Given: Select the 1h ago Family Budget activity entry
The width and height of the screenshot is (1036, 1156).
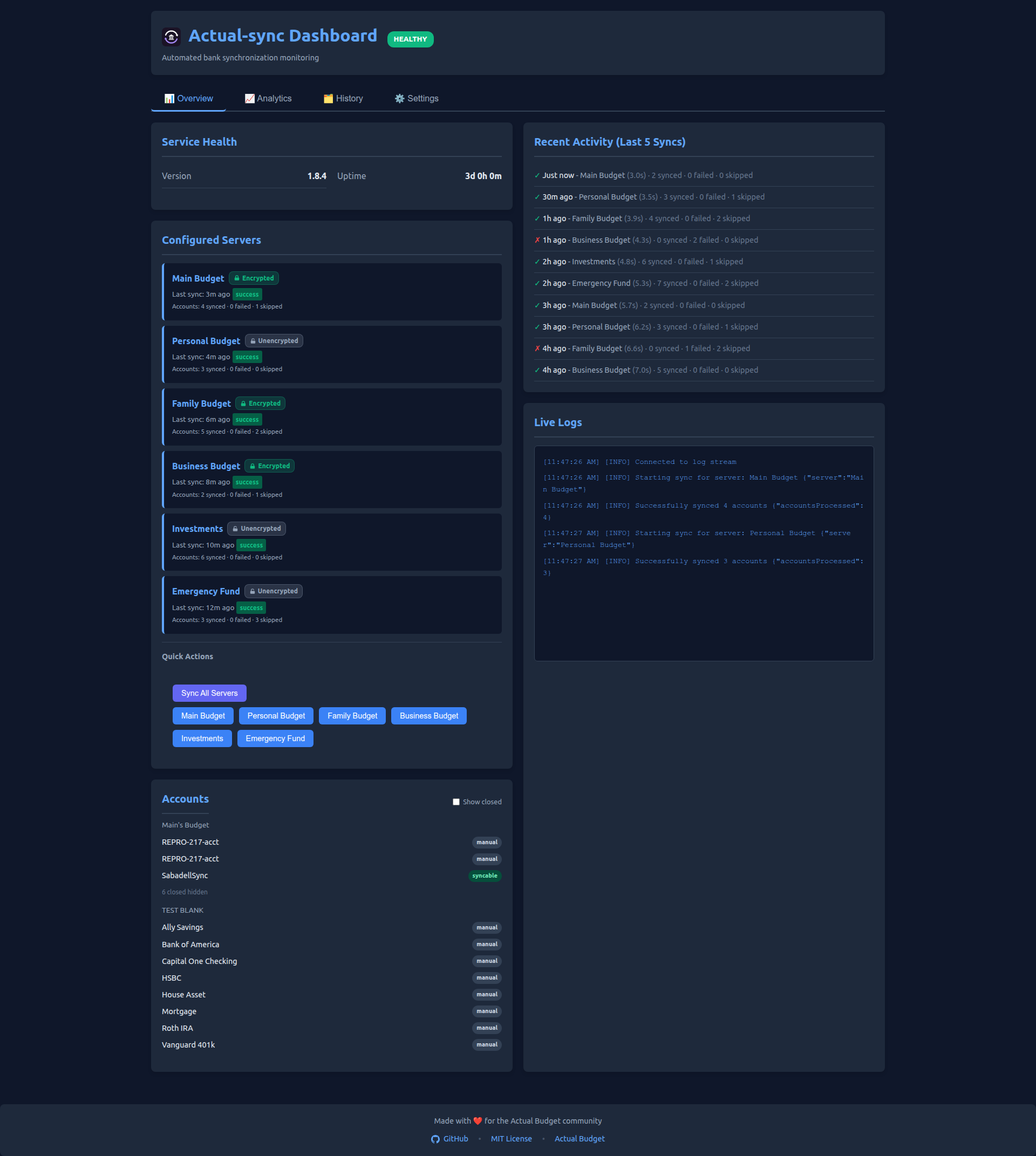Looking at the screenshot, I should (x=704, y=218).
